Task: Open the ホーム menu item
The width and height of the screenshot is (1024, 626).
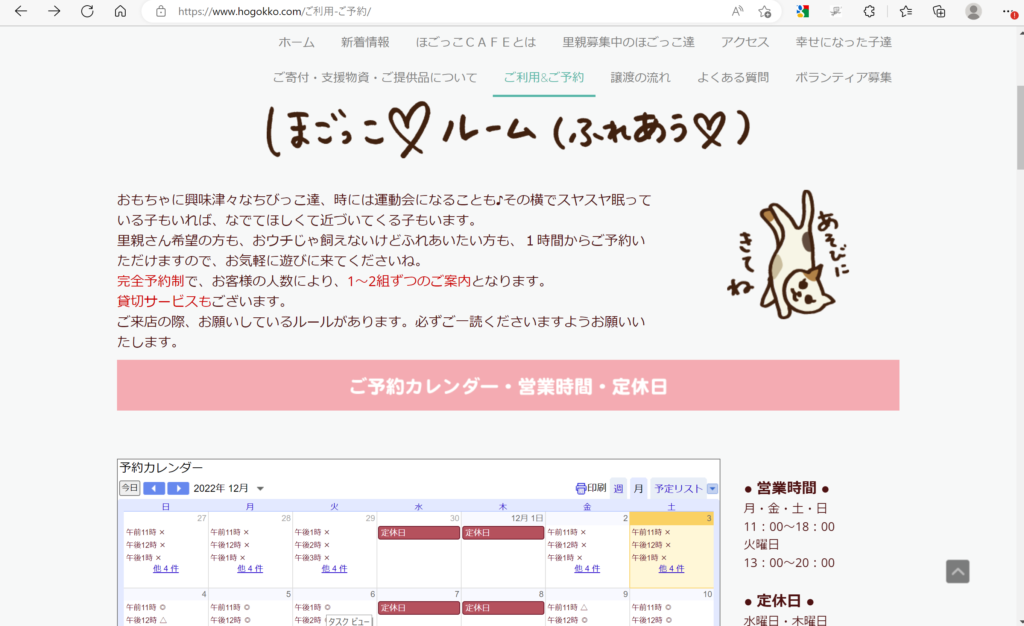Action: [x=296, y=42]
